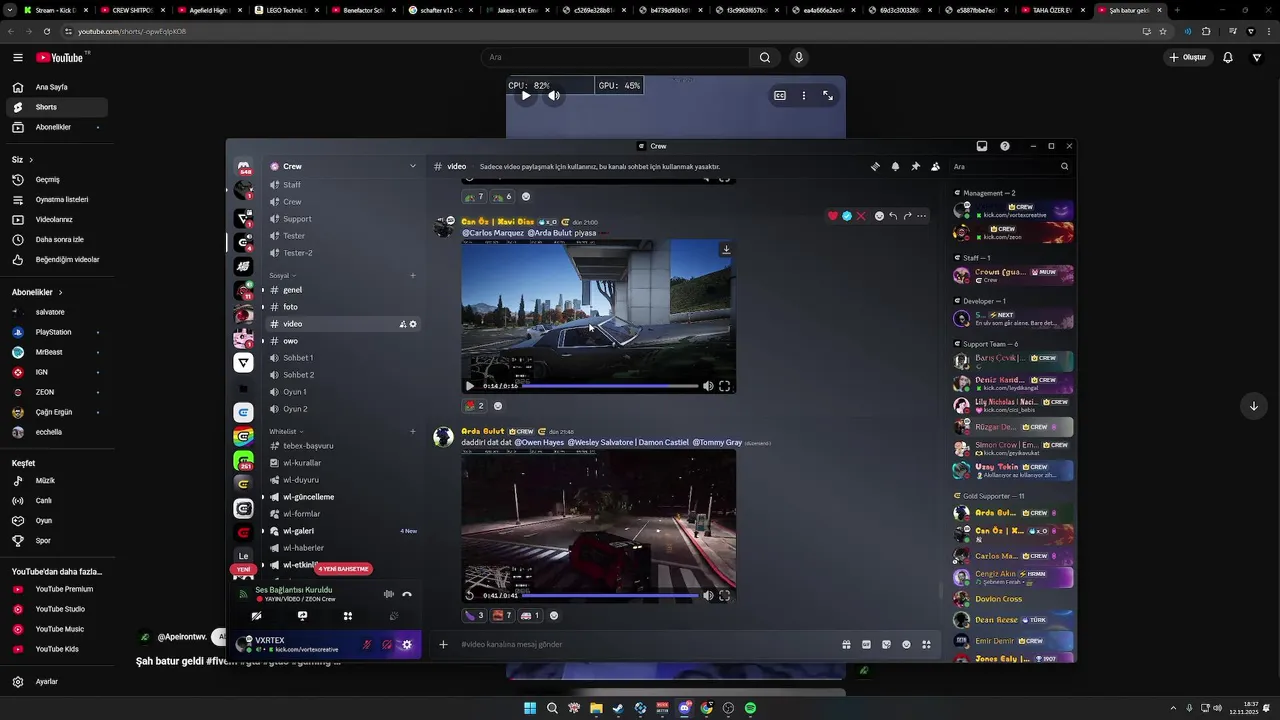The height and width of the screenshot is (720, 1280).
Task: Open sticker picker in message bar
Action: (886, 645)
